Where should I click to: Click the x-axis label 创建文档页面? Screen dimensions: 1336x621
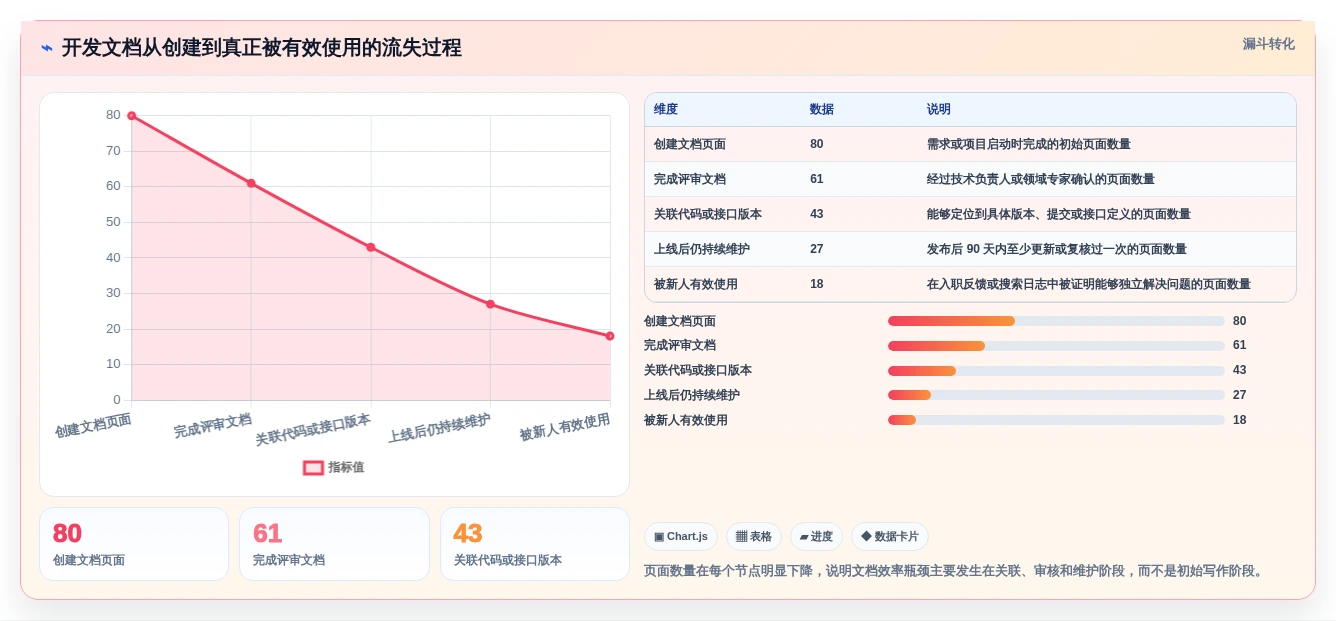click(93, 425)
